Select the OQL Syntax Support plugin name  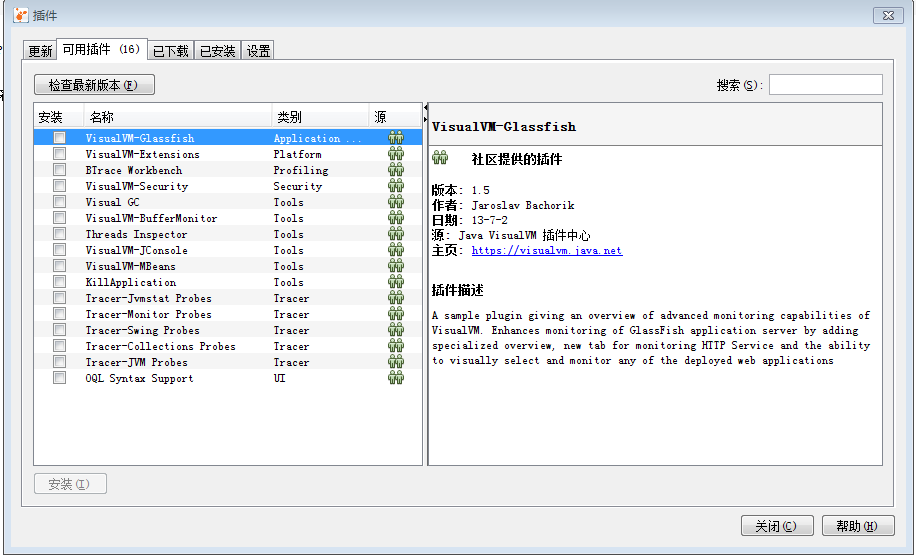(x=139, y=378)
